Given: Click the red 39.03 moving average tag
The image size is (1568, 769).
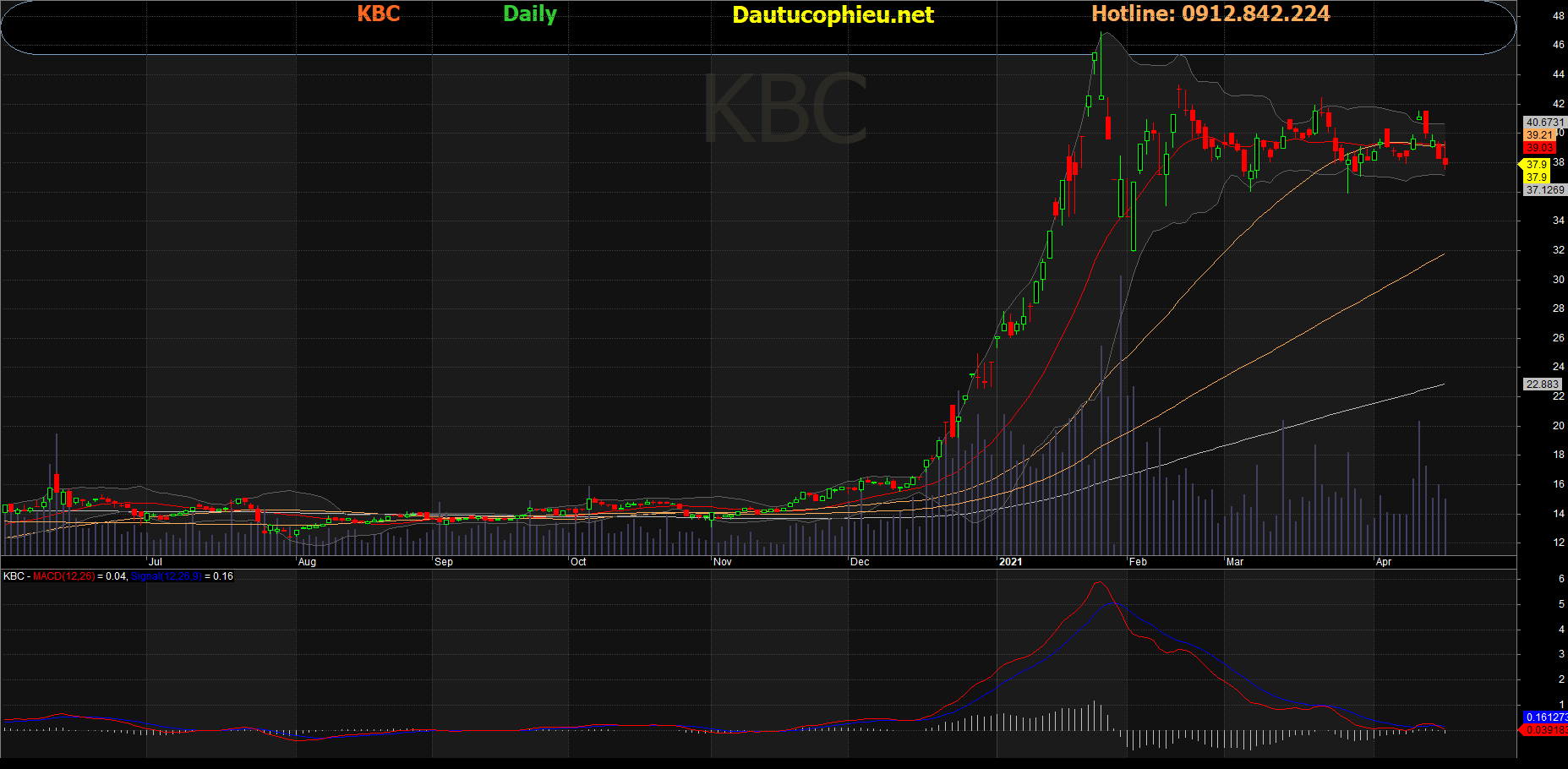Looking at the screenshot, I should click(1539, 148).
